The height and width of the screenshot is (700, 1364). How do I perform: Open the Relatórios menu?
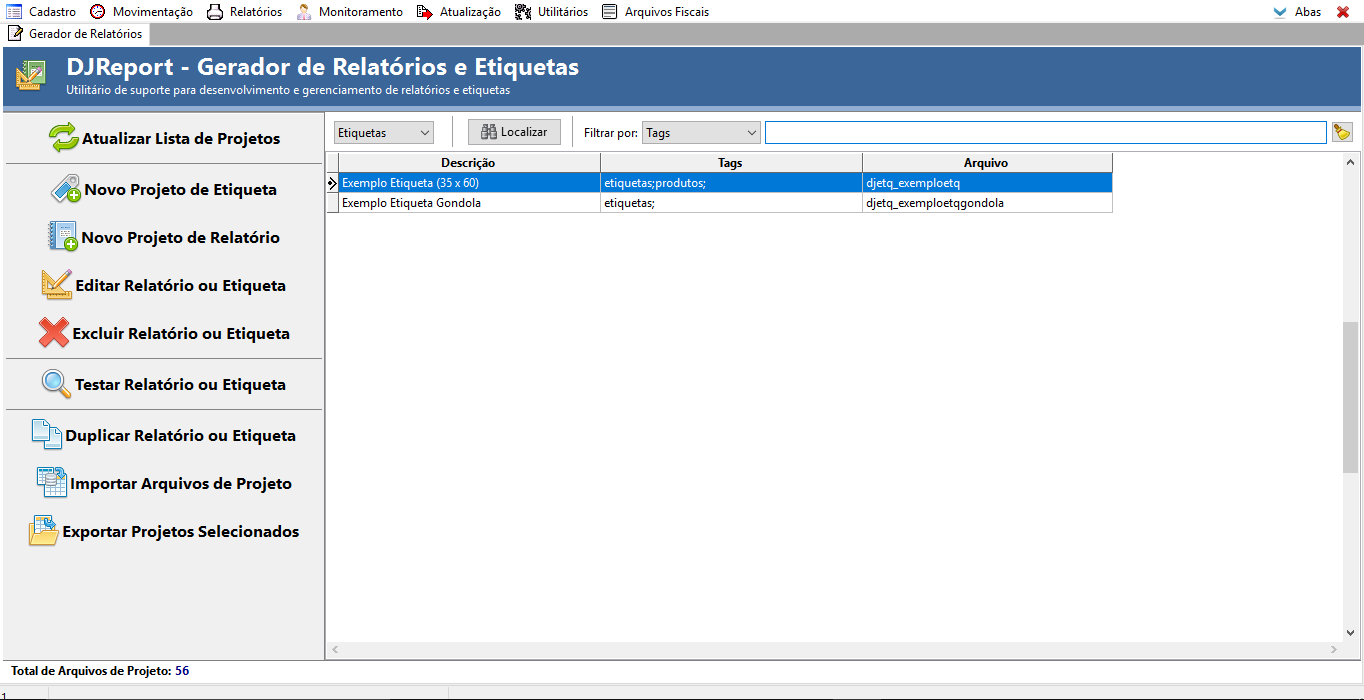click(244, 12)
